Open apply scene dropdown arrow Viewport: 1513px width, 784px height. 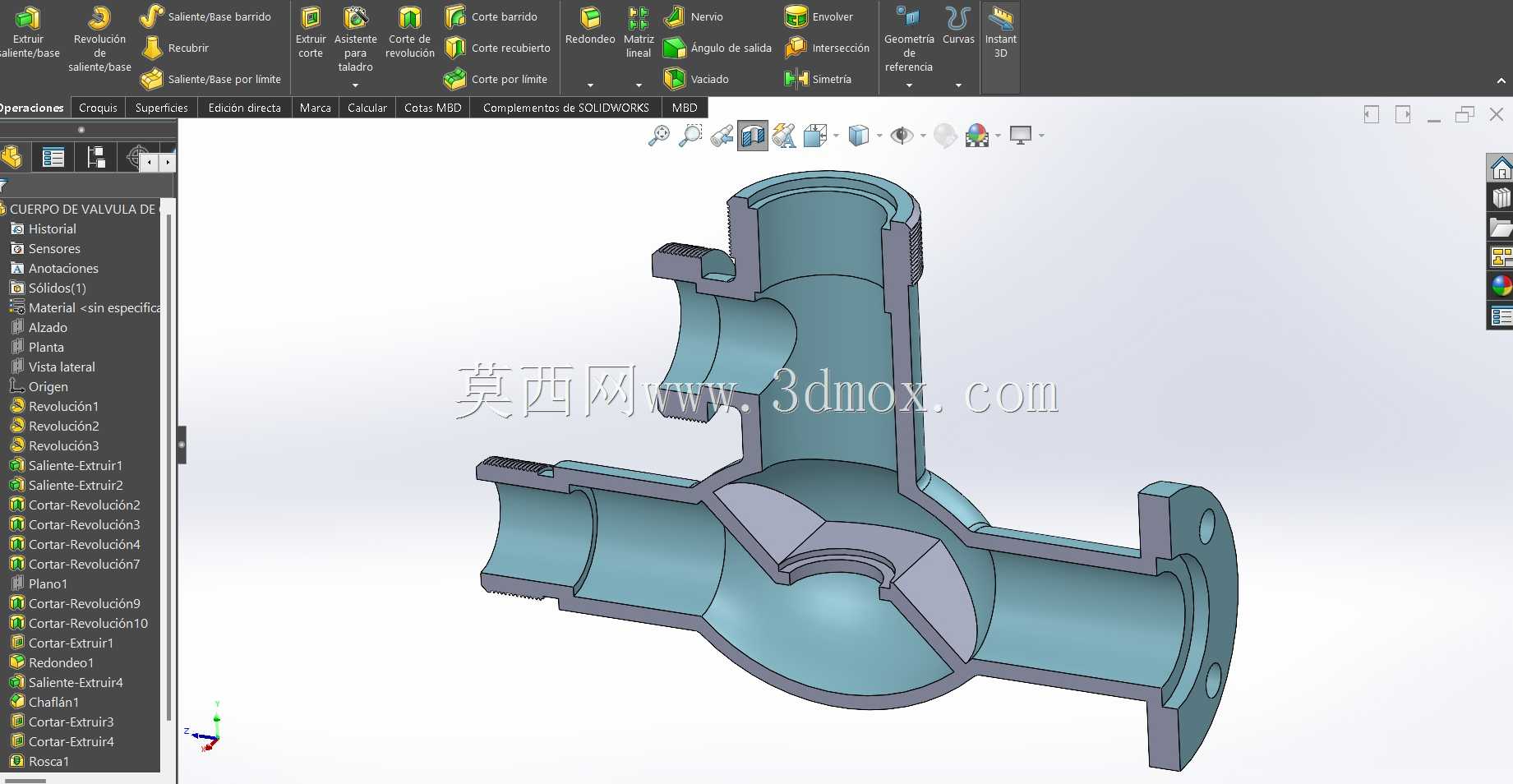[x=998, y=136]
